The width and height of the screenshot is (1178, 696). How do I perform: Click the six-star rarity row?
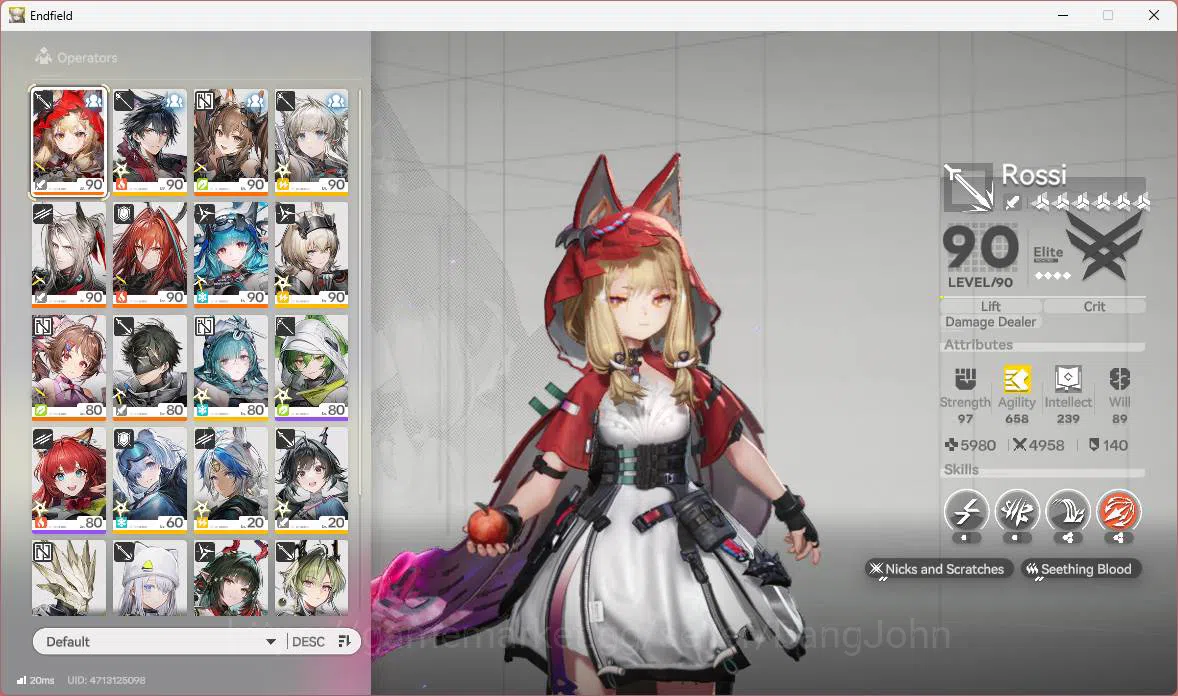click(1090, 201)
